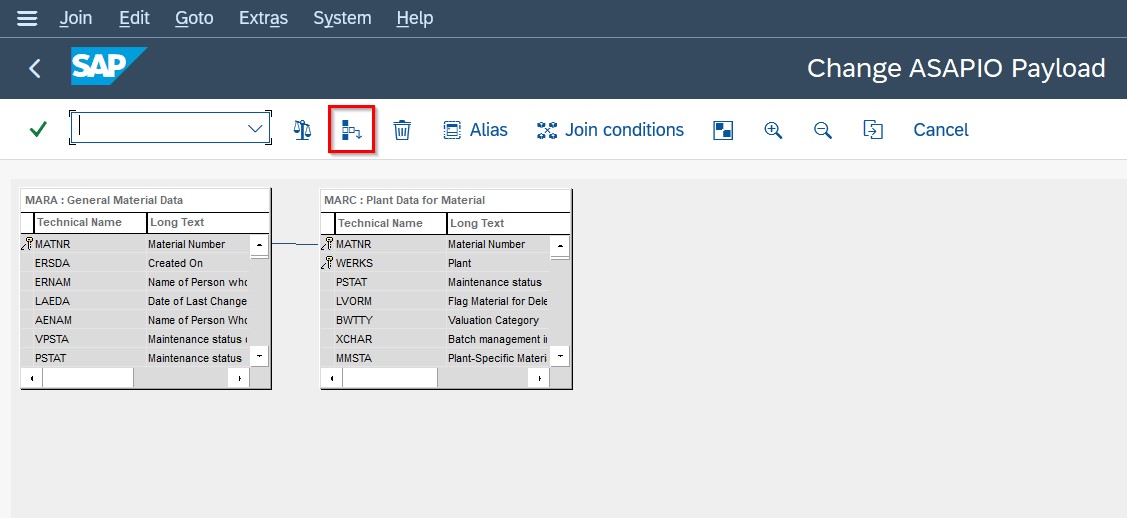The image size is (1127, 518).
Task: Click 'Valuation Category' in MARC
Action: (493, 320)
